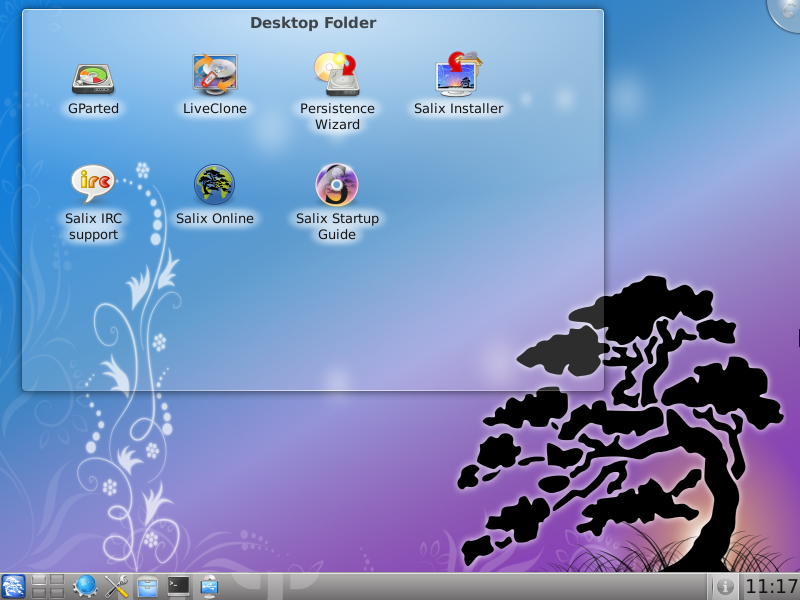Launch the terminal from the panel
The image size is (800, 600).
tap(179, 586)
